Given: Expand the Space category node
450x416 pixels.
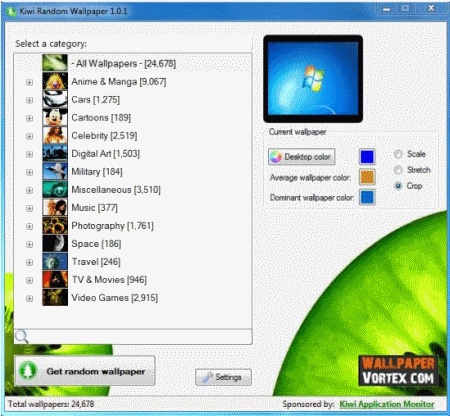Looking at the screenshot, I should click(x=30, y=244).
